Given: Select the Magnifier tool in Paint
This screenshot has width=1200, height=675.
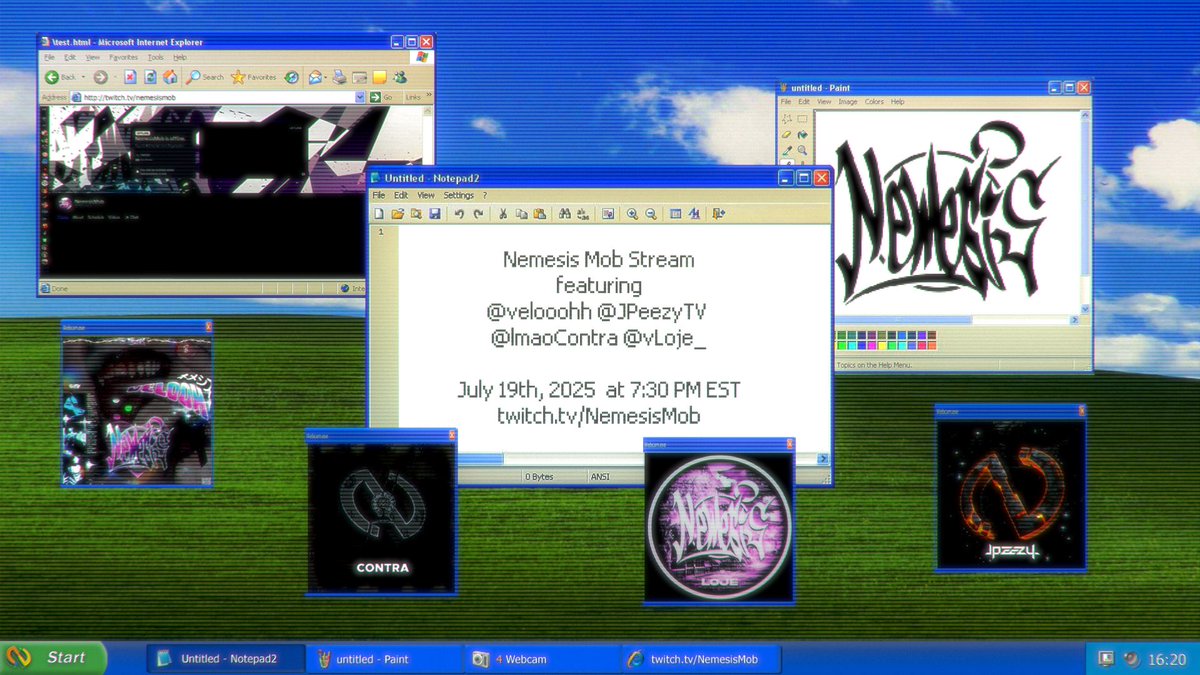Looking at the screenshot, I should (802, 150).
